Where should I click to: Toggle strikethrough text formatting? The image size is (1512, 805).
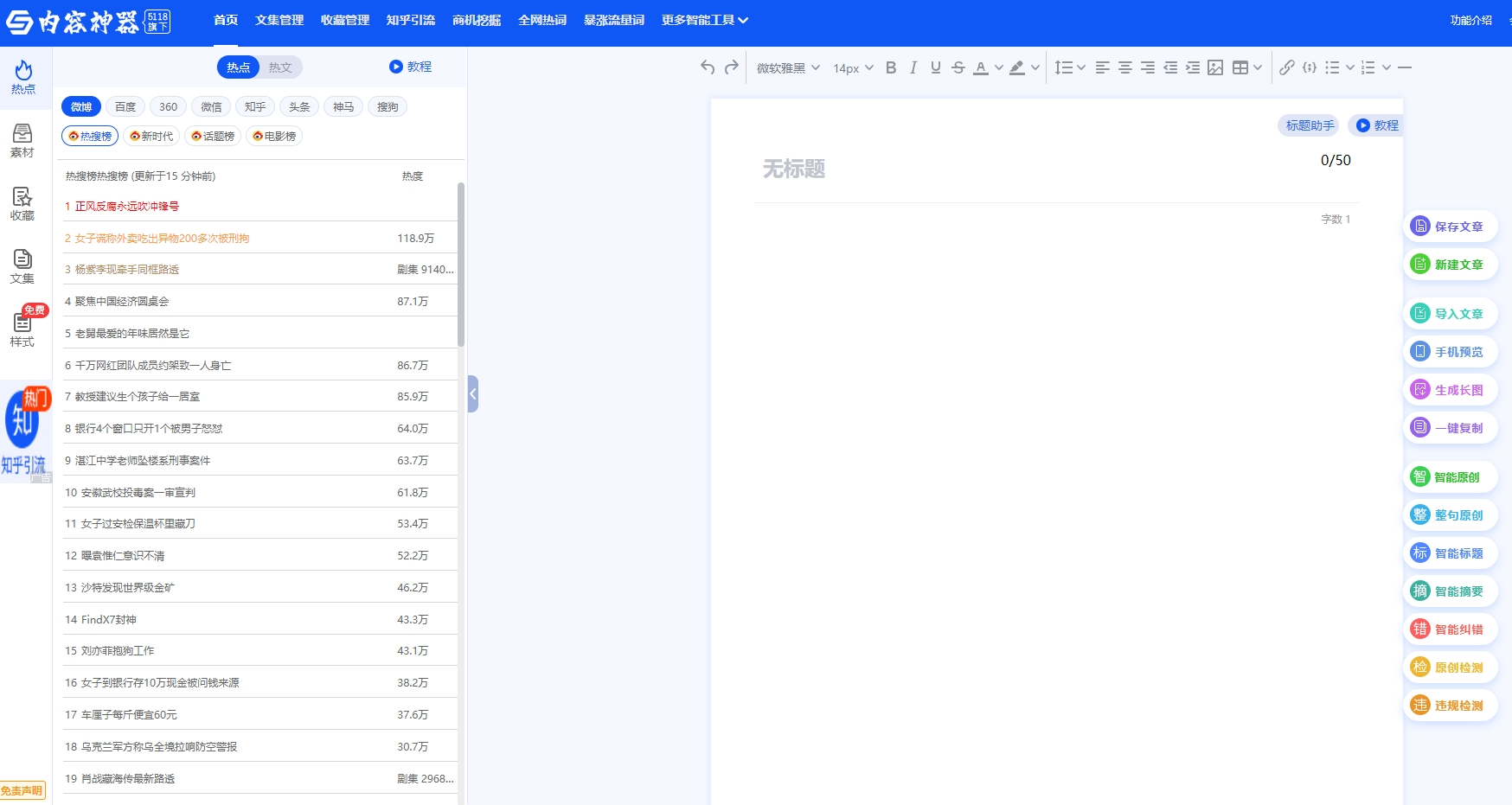click(x=958, y=67)
